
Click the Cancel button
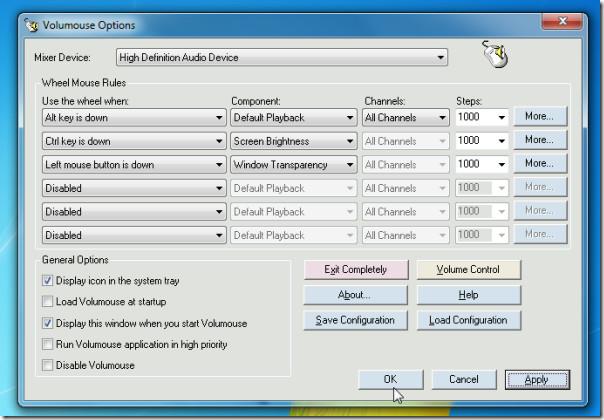tap(464, 380)
